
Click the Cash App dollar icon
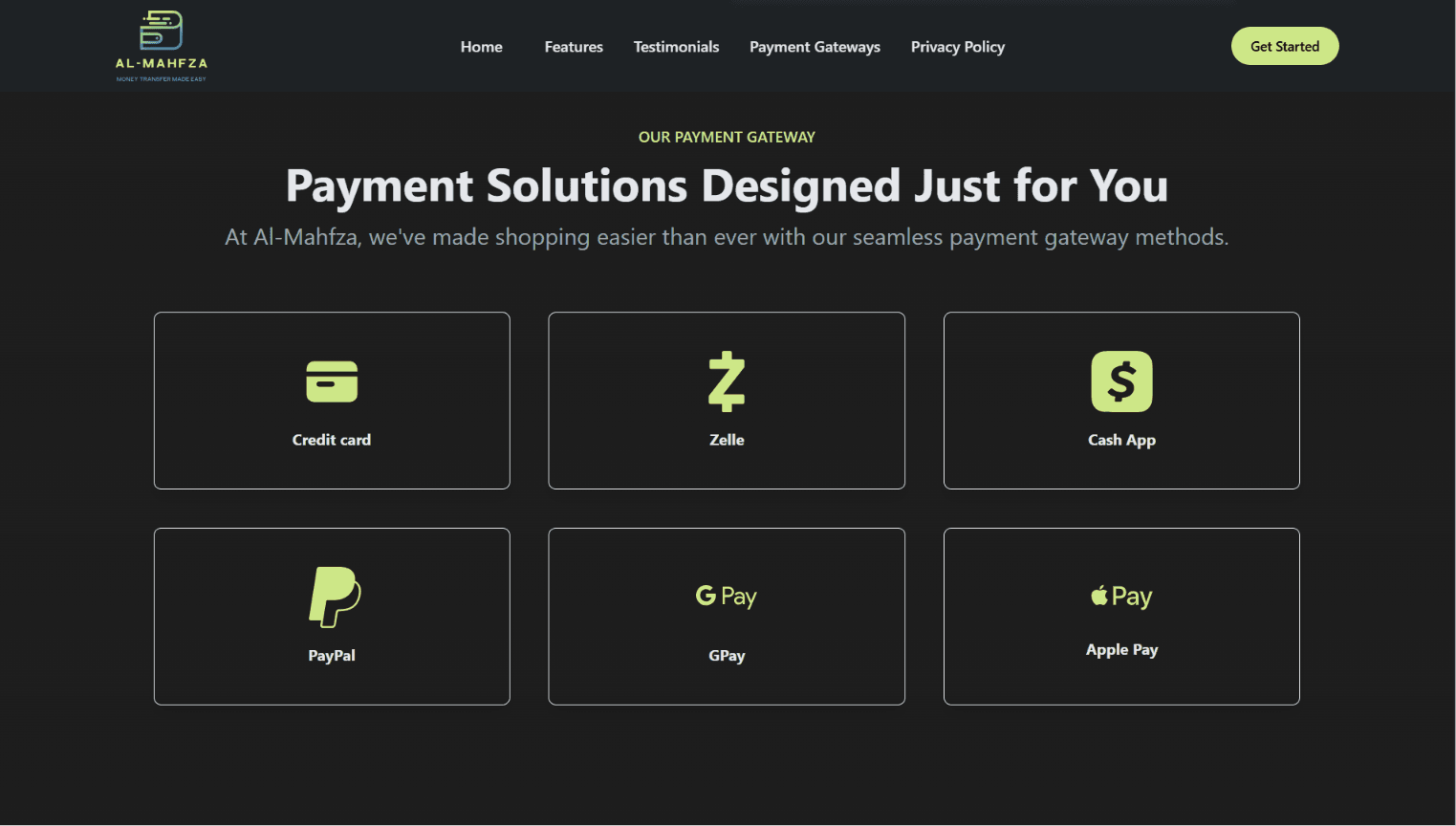click(1121, 381)
